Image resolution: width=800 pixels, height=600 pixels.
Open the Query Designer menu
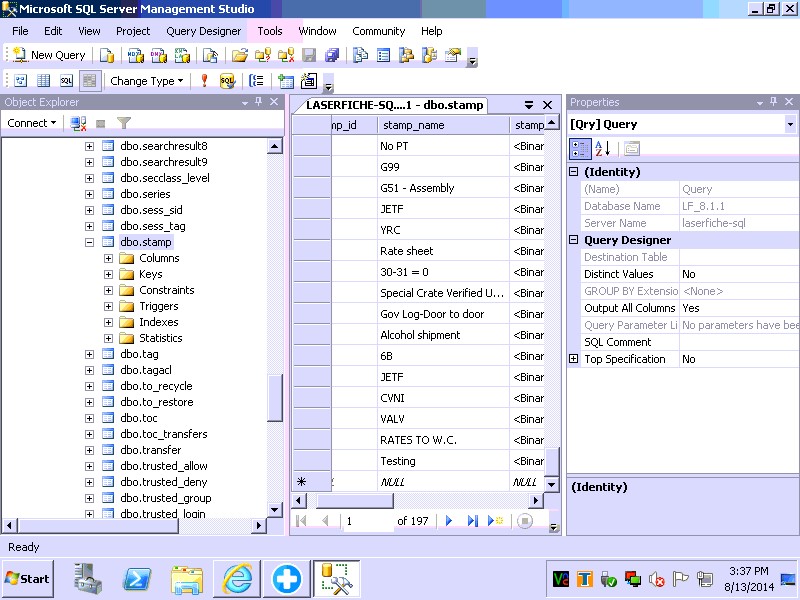pyautogui.click(x=203, y=31)
